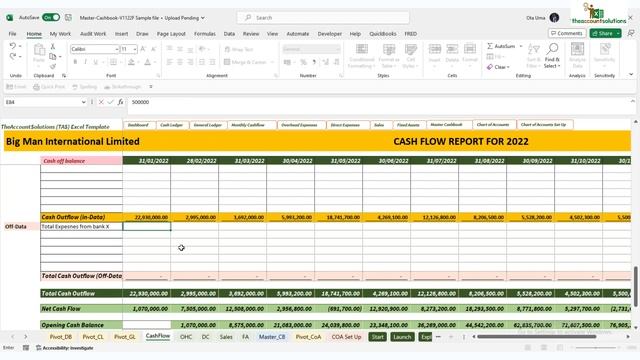This screenshot has width=640, height=360.
Task: Open the font size 11 dropdown
Action: (135, 49)
